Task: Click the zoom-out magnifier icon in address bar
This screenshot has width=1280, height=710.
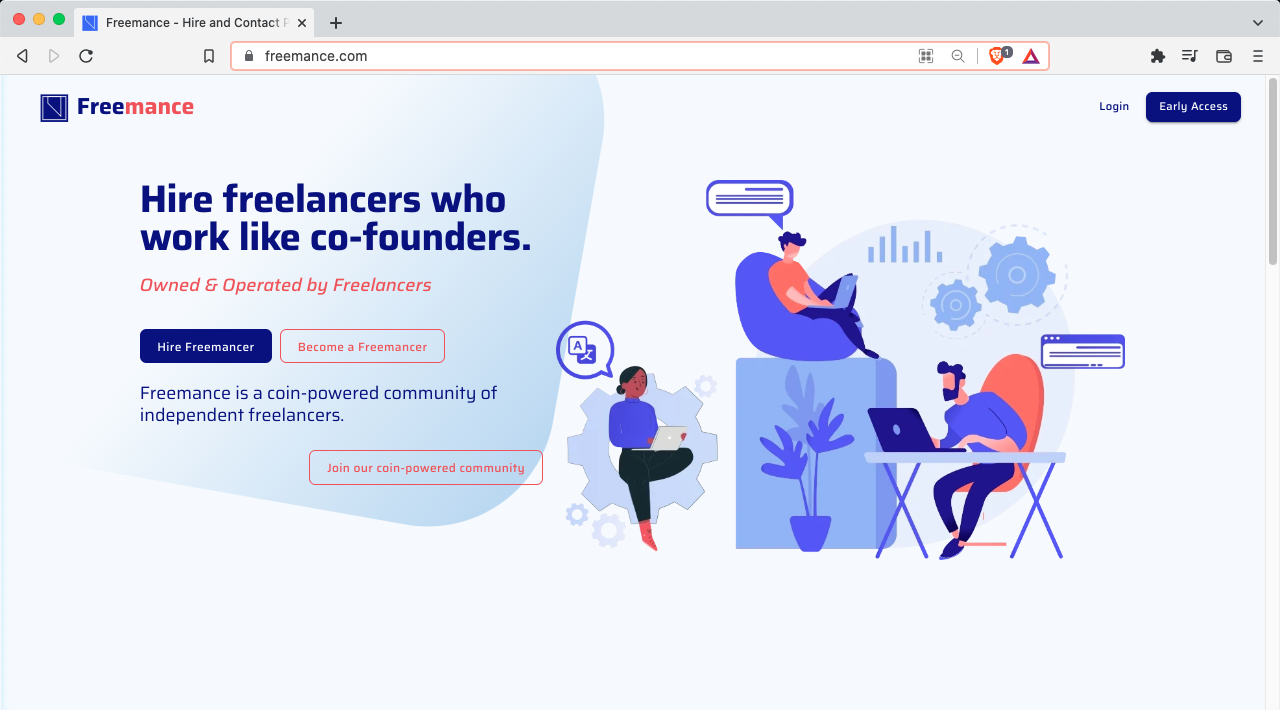Action: coord(958,56)
